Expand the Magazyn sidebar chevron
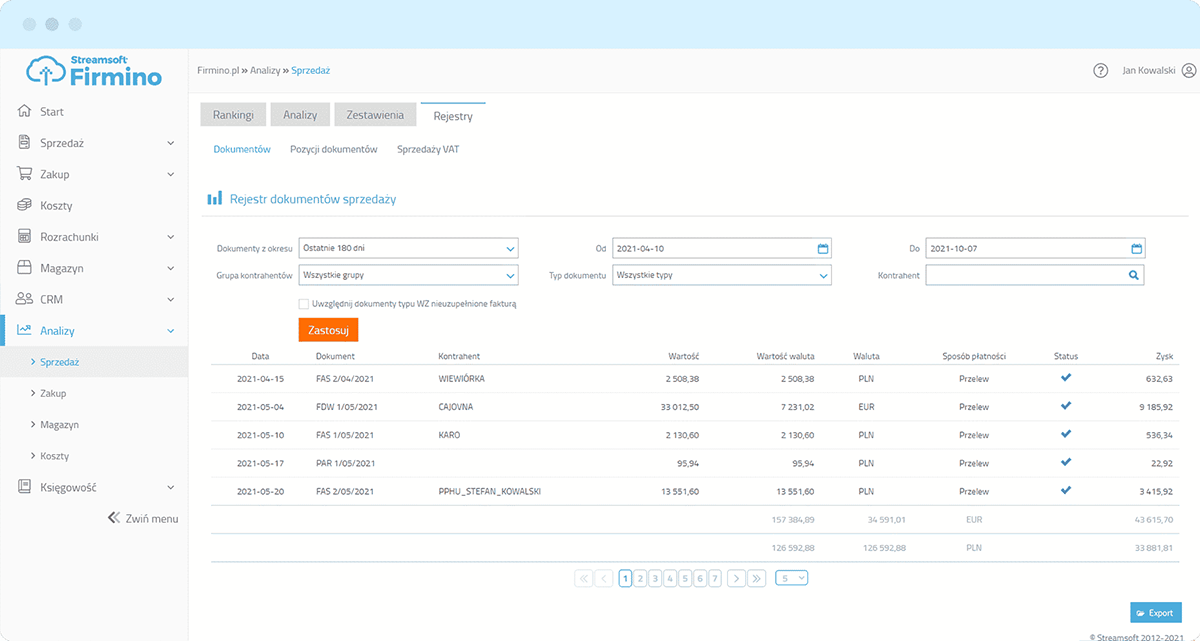Screen dimensions: 1200x641 tap(171, 268)
